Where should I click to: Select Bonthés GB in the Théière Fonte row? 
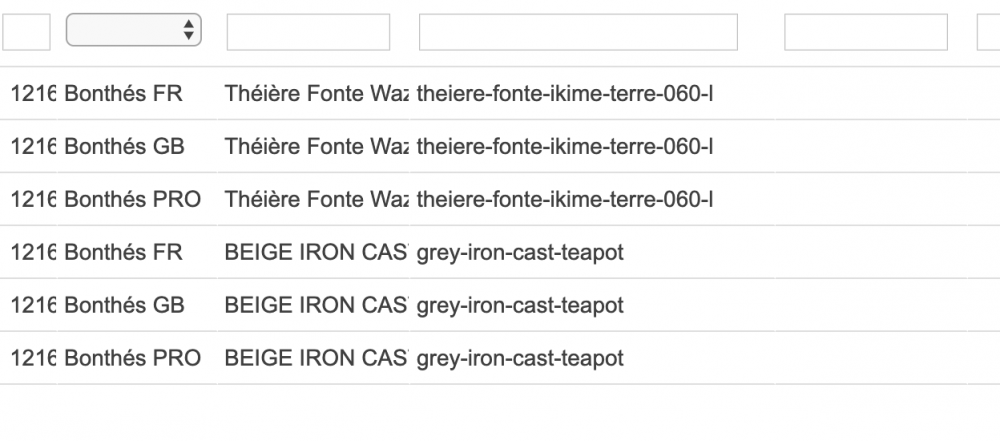pyautogui.click(x=124, y=147)
